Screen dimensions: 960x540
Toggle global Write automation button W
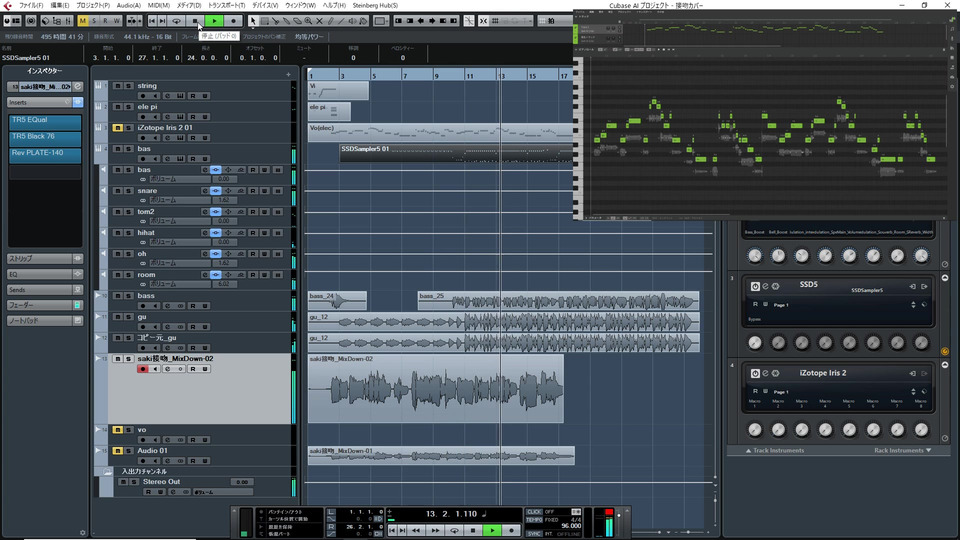pyautogui.click(x=116, y=21)
